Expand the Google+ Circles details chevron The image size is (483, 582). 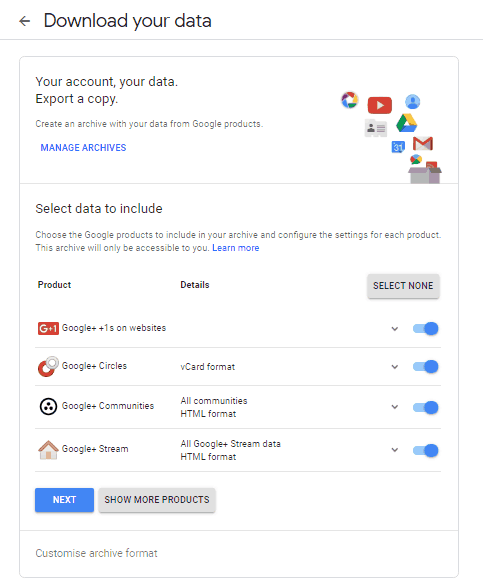(395, 367)
